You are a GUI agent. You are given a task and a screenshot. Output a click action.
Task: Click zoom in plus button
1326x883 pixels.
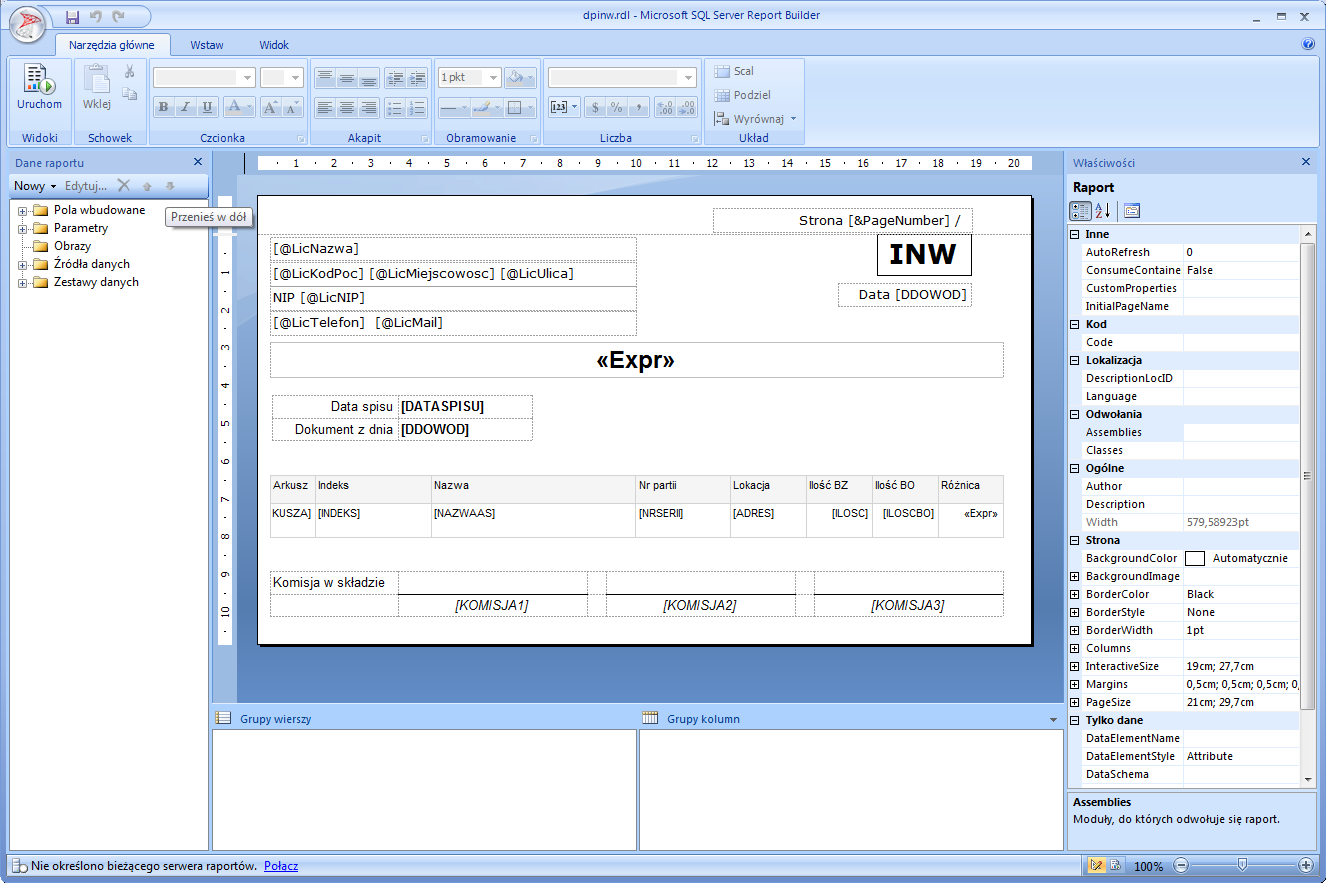pyautogui.click(x=1305, y=865)
